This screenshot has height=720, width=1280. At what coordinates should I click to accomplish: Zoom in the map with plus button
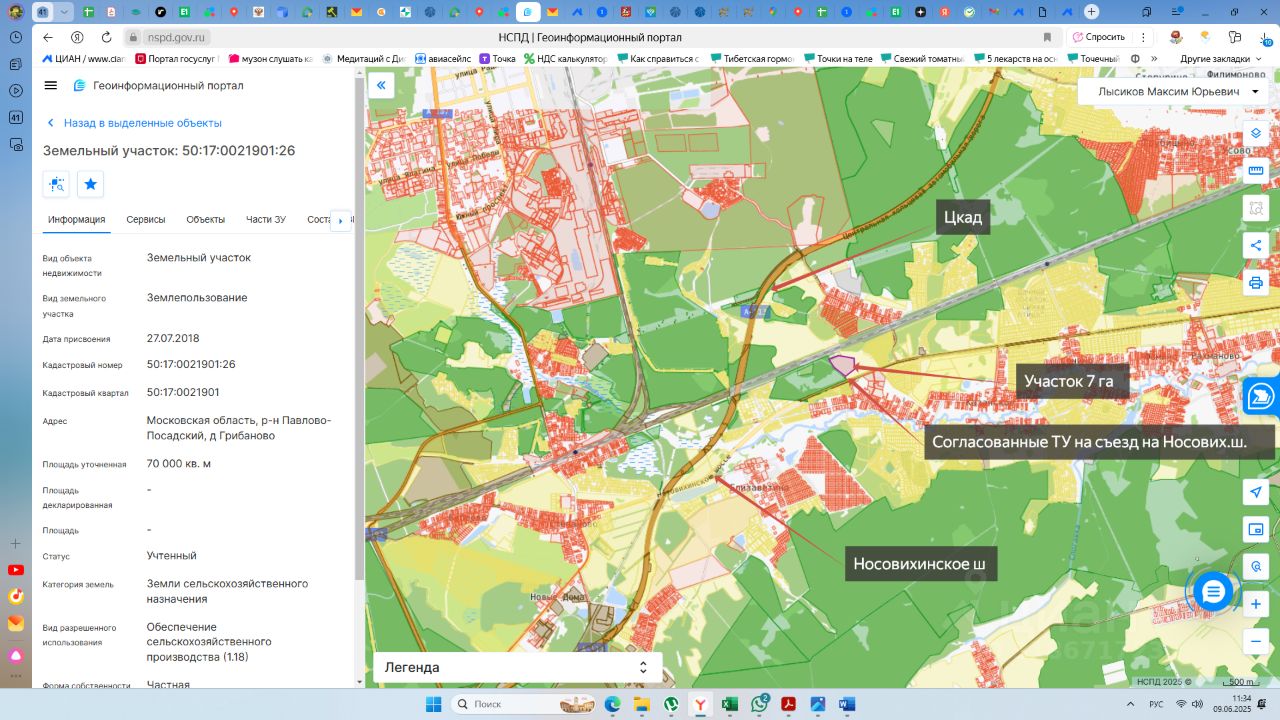point(1256,604)
